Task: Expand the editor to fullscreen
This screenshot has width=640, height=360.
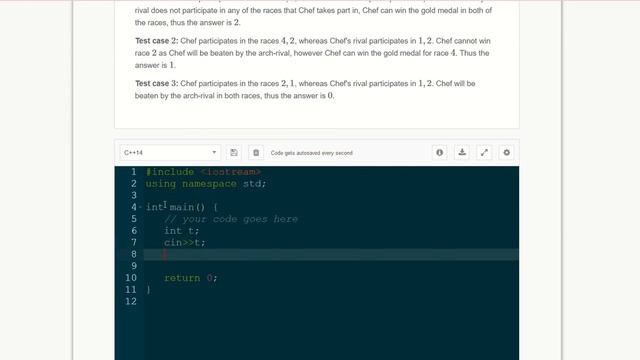Action: coord(484,153)
